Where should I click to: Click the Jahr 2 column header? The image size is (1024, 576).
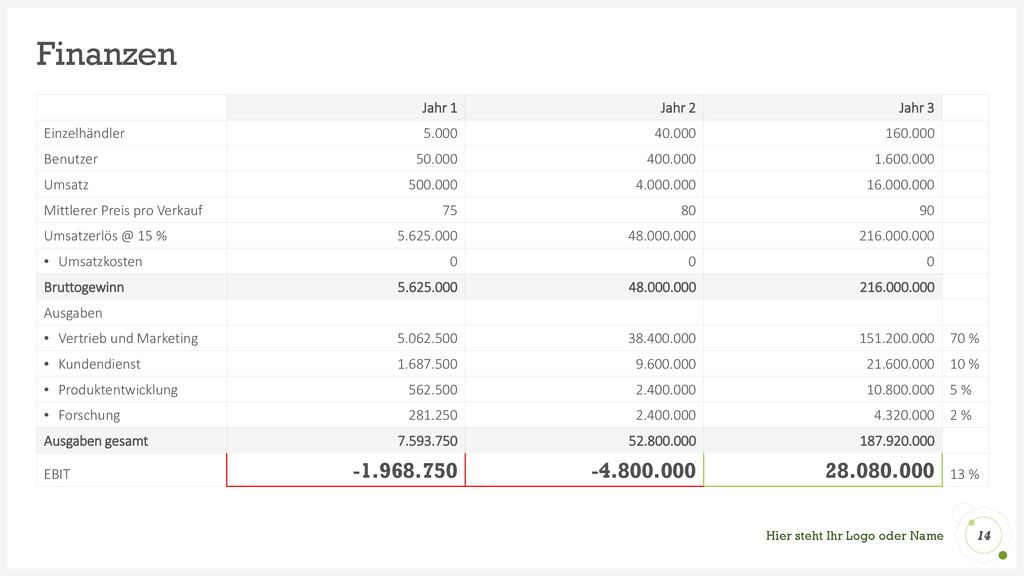(x=677, y=108)
